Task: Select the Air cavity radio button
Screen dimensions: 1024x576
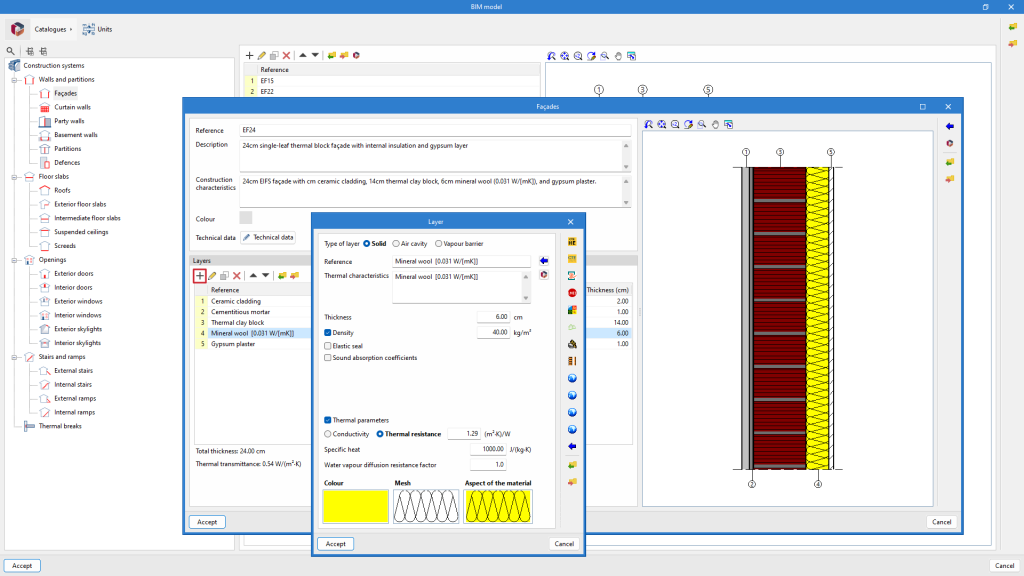Action: point(396,243)
